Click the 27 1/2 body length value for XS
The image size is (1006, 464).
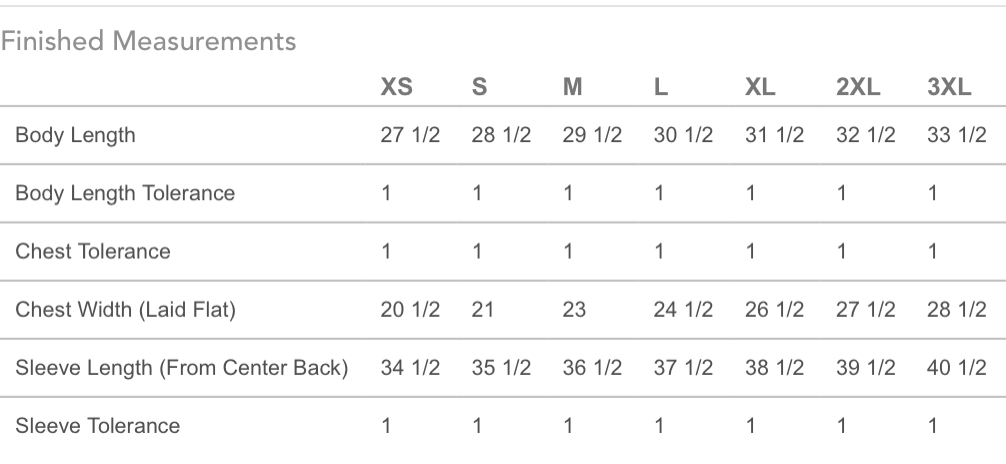click(x=410, y=135)
